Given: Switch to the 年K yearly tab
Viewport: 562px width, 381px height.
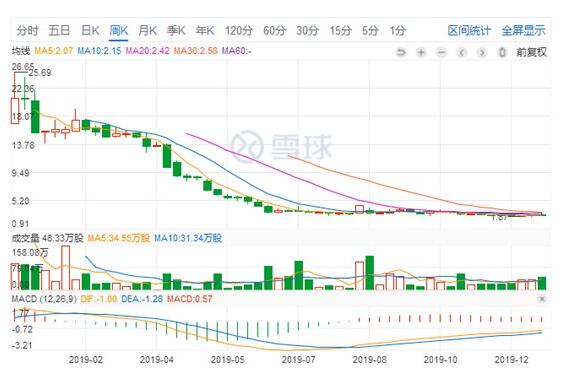Looking at the screenshot, I should (x=205, y=31).
